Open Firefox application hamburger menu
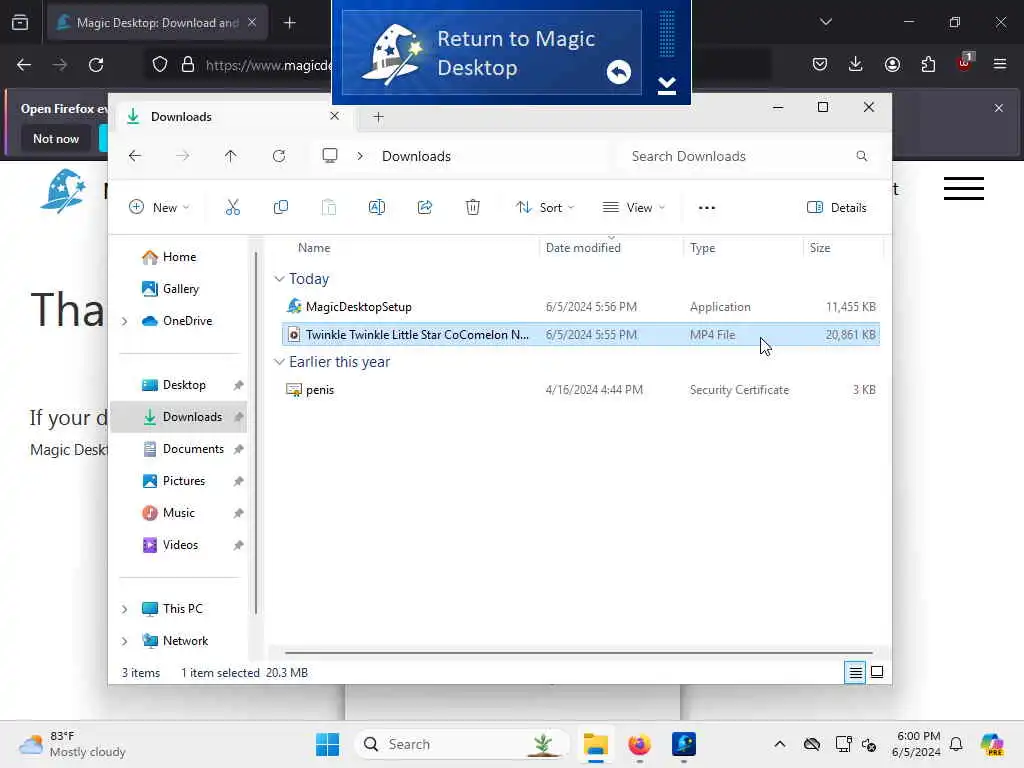Screen dimensions: 1024x768 click(x=1000, y=64)
